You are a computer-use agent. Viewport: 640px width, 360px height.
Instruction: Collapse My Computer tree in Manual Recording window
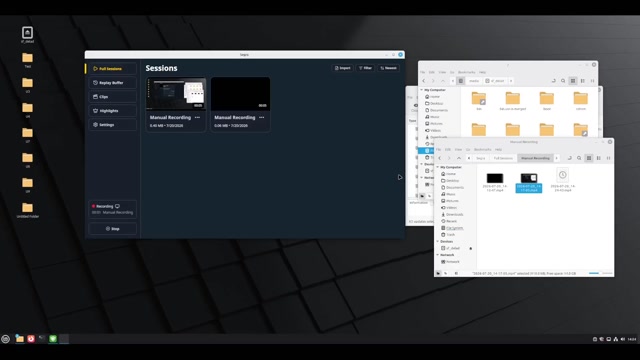(x=438, y=167)
